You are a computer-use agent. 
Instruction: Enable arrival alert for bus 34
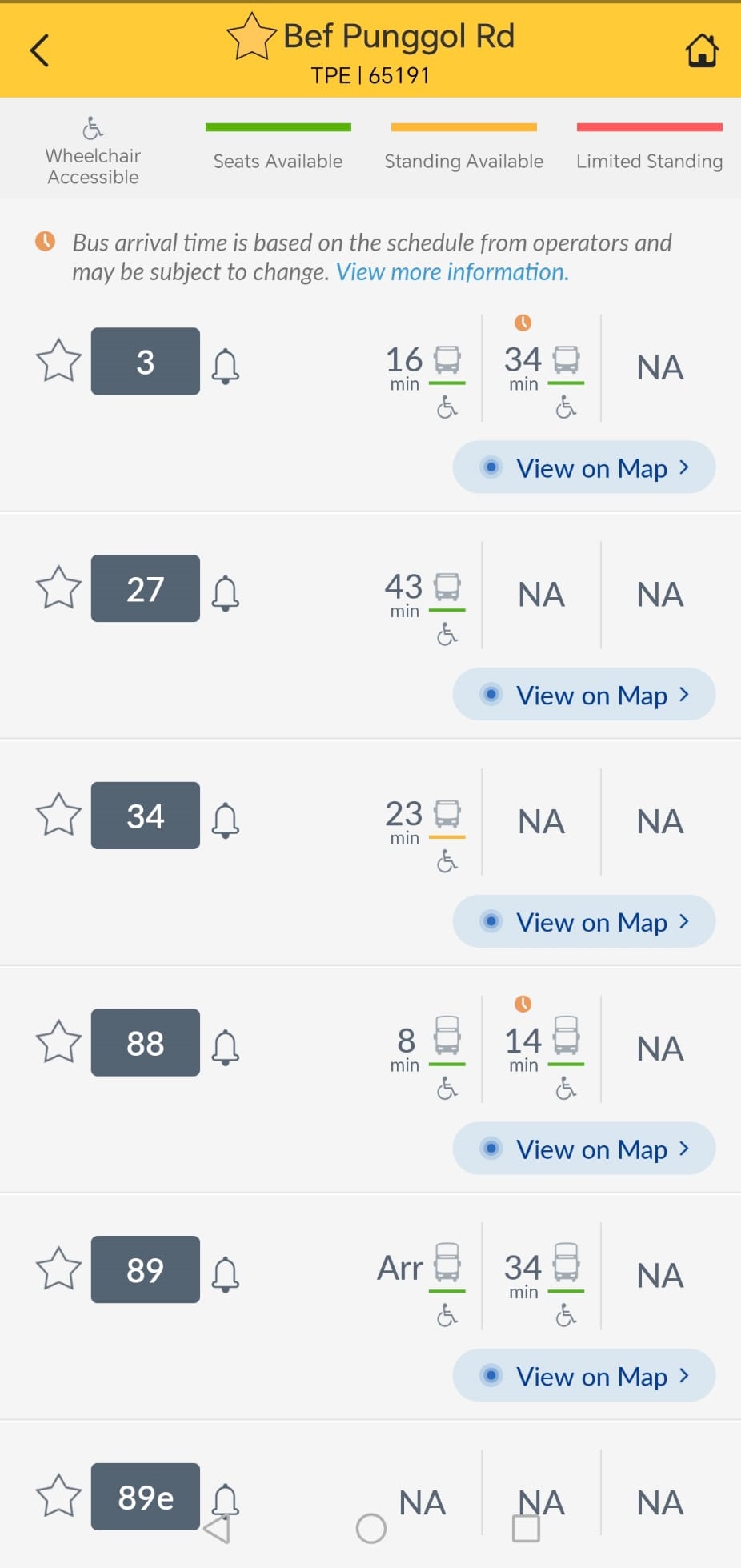click(226, 820)
